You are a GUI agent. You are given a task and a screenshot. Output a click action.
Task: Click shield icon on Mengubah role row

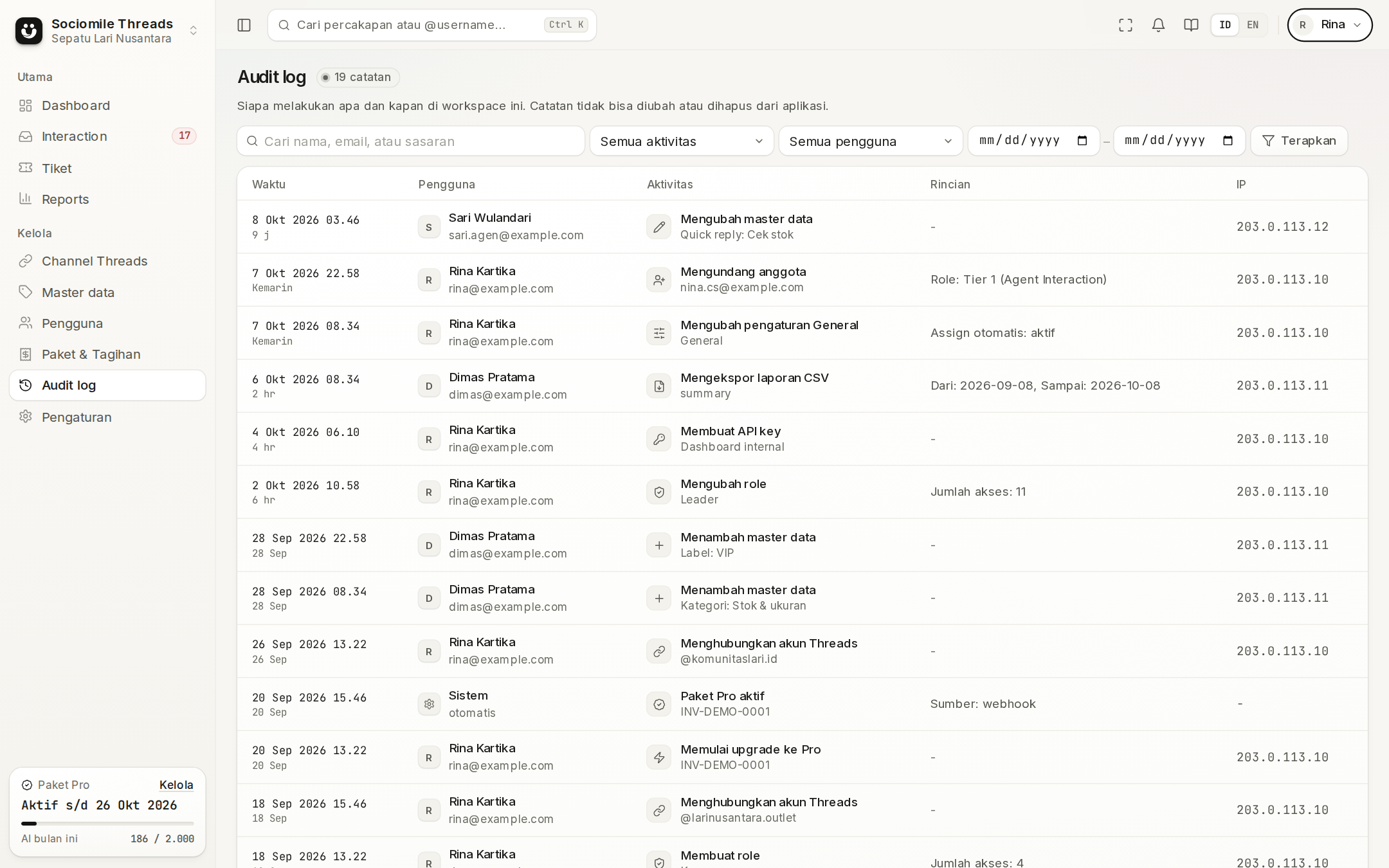(659, 492)
